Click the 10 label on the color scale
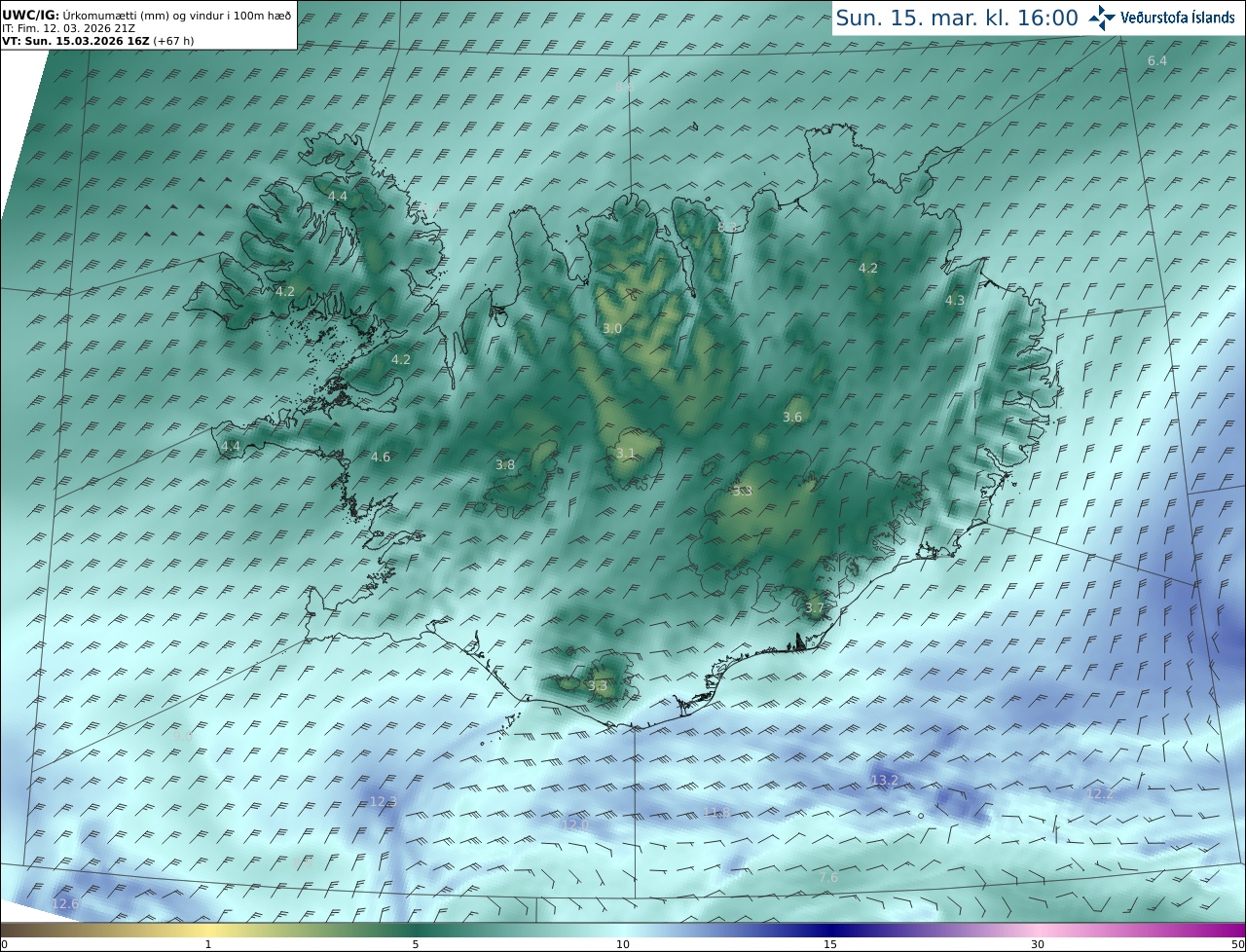The width and height of the screenshot is (1246, 952). 623,944
